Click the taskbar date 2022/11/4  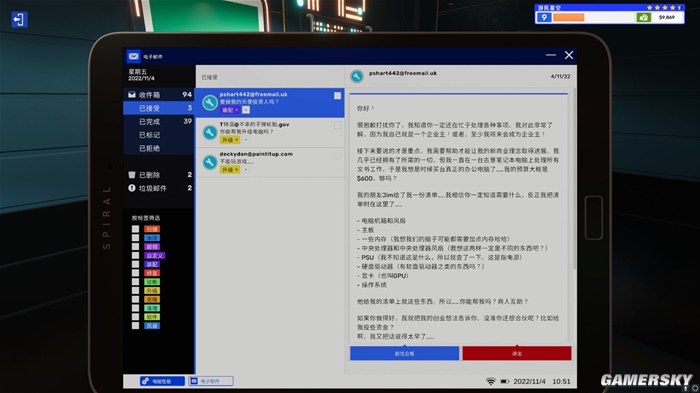(529, 381)
